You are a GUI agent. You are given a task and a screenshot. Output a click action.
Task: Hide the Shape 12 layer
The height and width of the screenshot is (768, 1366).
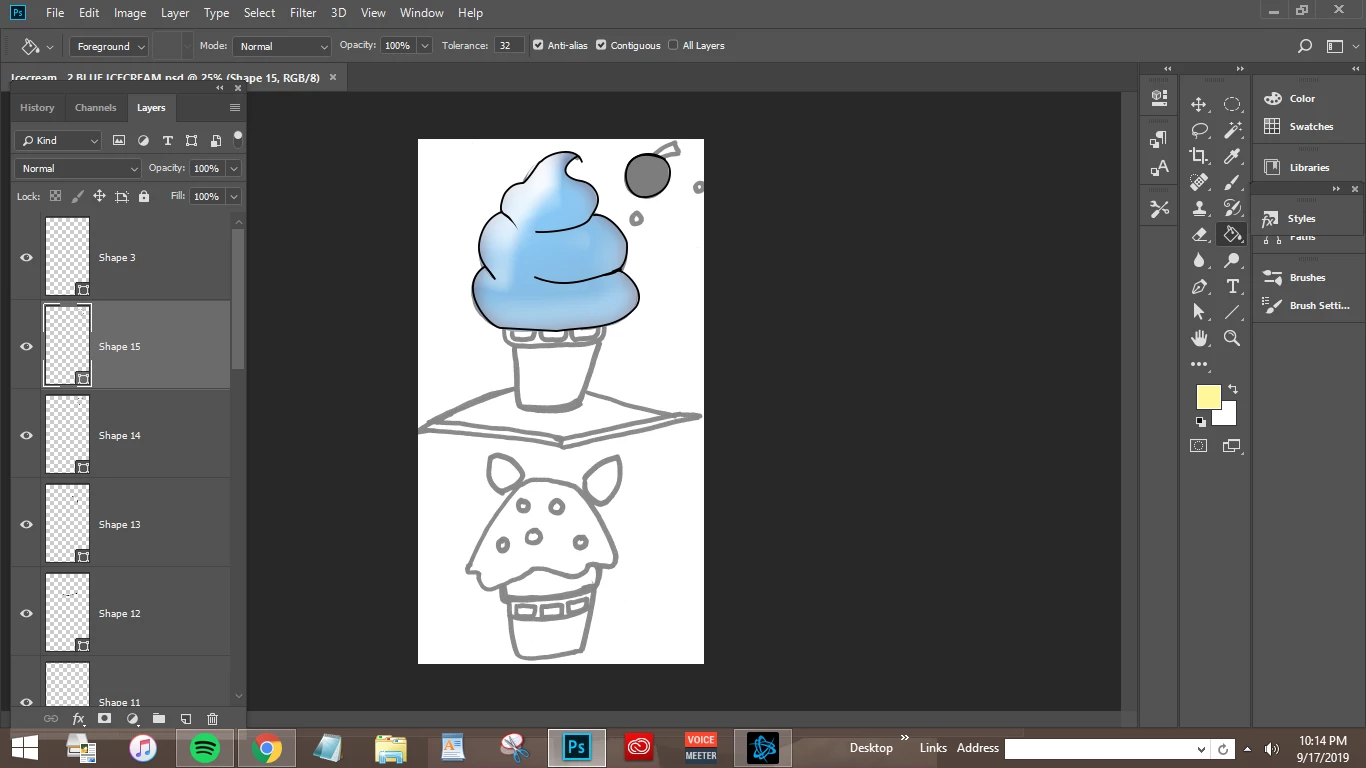(27, 613)
